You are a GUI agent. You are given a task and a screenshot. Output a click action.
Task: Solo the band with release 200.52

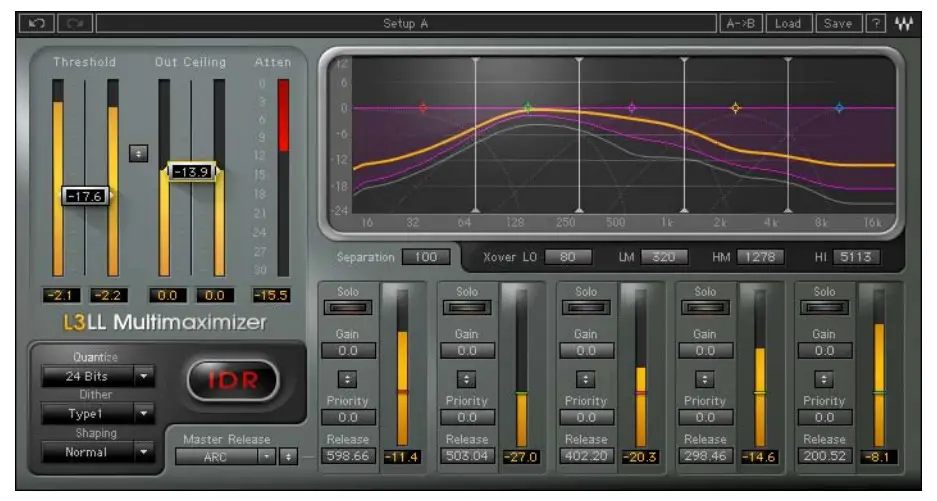(x=824, y=308)
